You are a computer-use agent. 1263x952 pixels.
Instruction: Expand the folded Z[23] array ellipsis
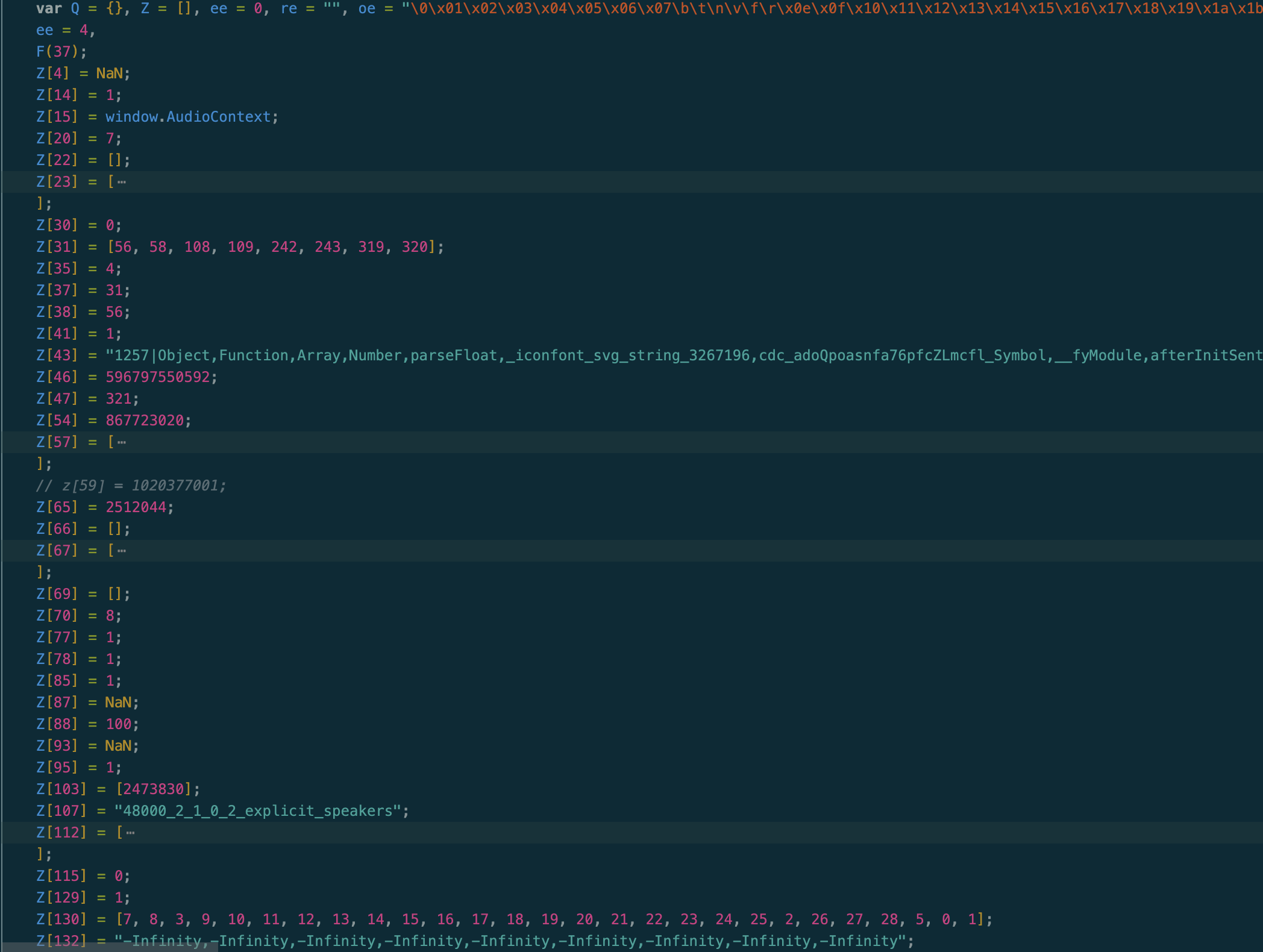click(122, 182)
